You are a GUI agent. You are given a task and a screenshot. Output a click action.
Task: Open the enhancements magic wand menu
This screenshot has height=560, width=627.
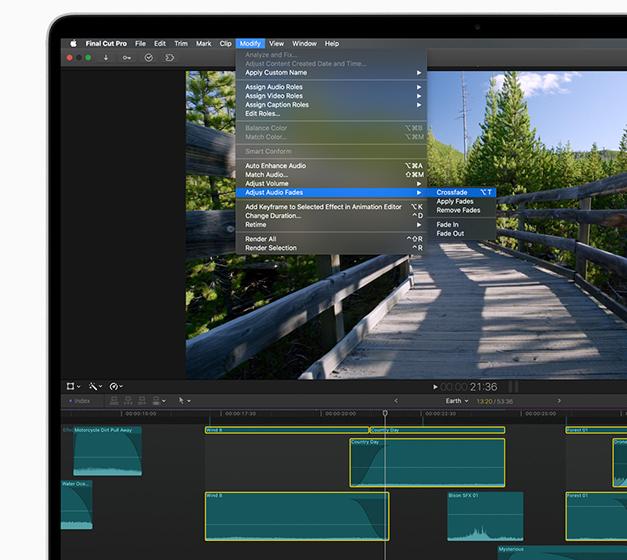click(94, 386)
